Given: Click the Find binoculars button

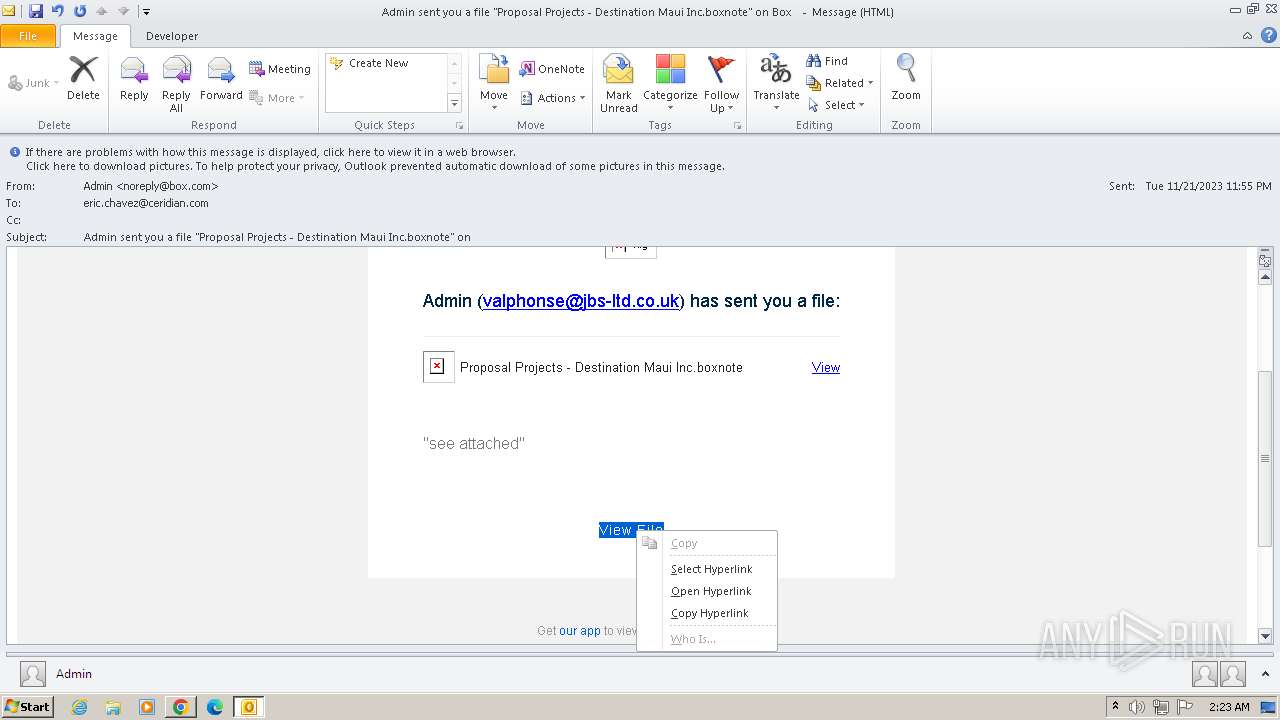Looking at the screenshot, I should point(827,61).
